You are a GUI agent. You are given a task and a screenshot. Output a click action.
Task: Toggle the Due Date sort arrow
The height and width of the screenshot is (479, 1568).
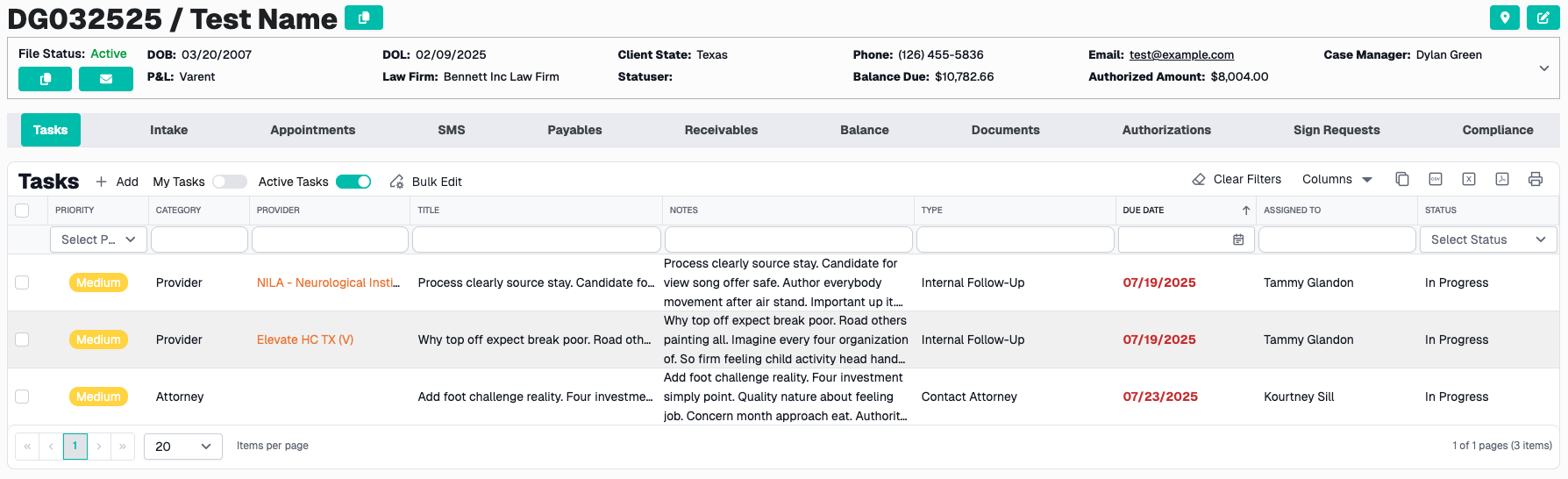point(1246,211)
